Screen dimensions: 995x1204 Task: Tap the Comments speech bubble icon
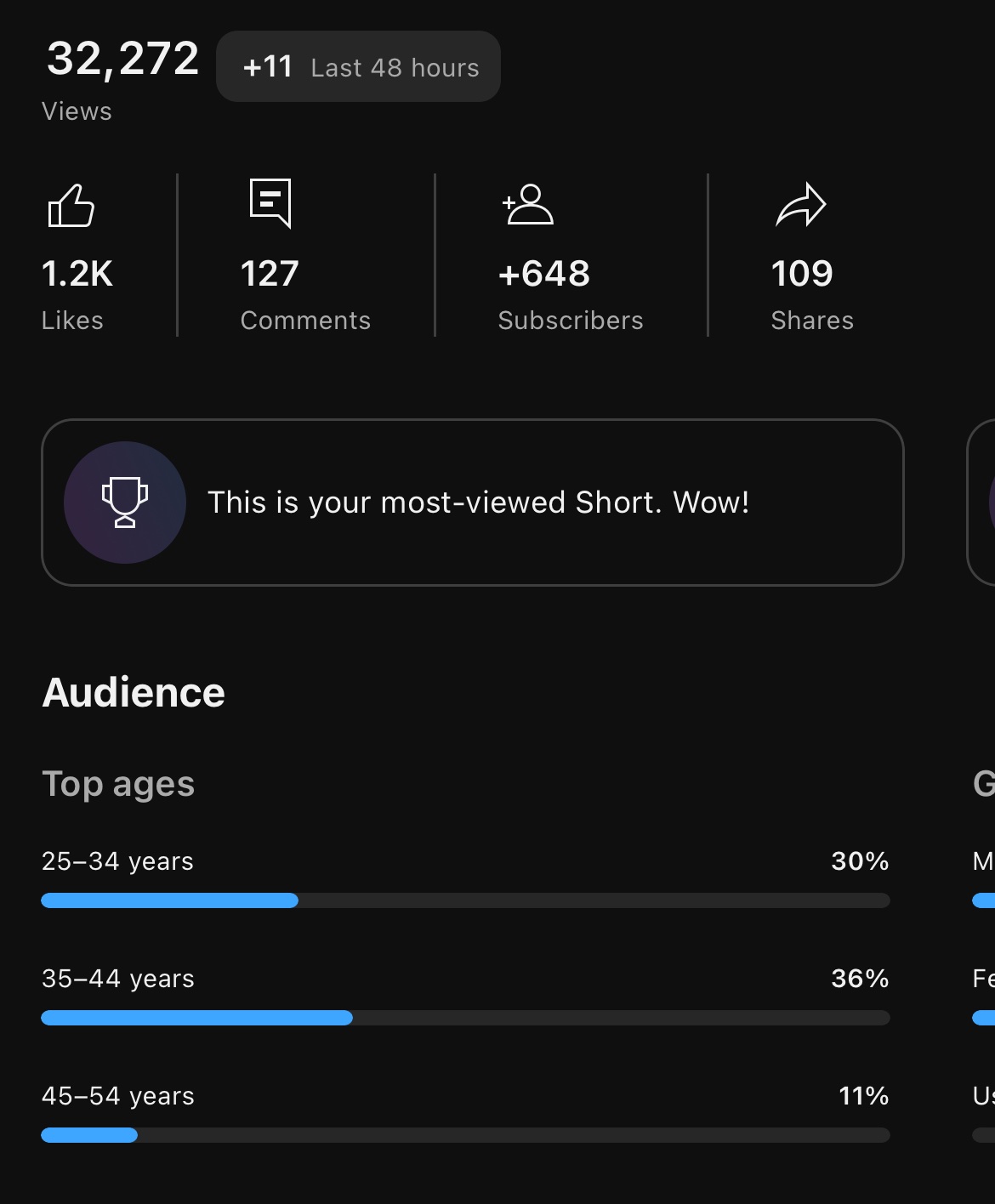point(270,203)
